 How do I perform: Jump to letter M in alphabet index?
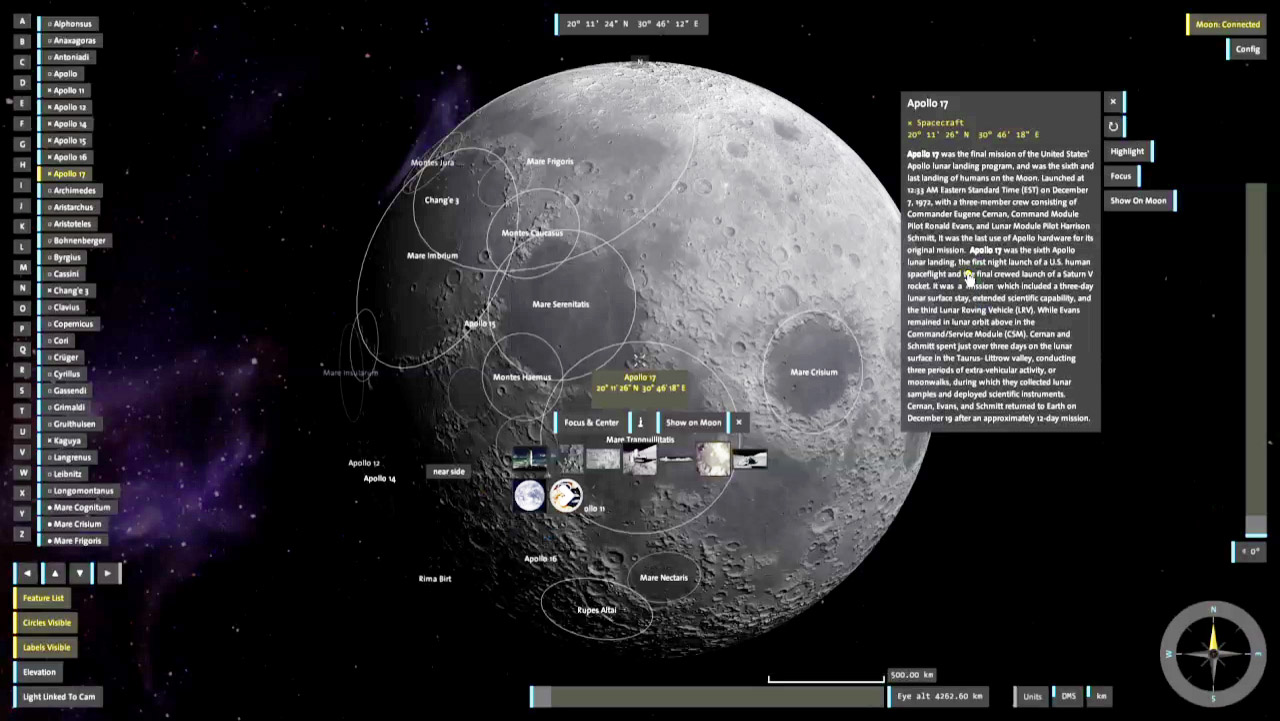22,267
